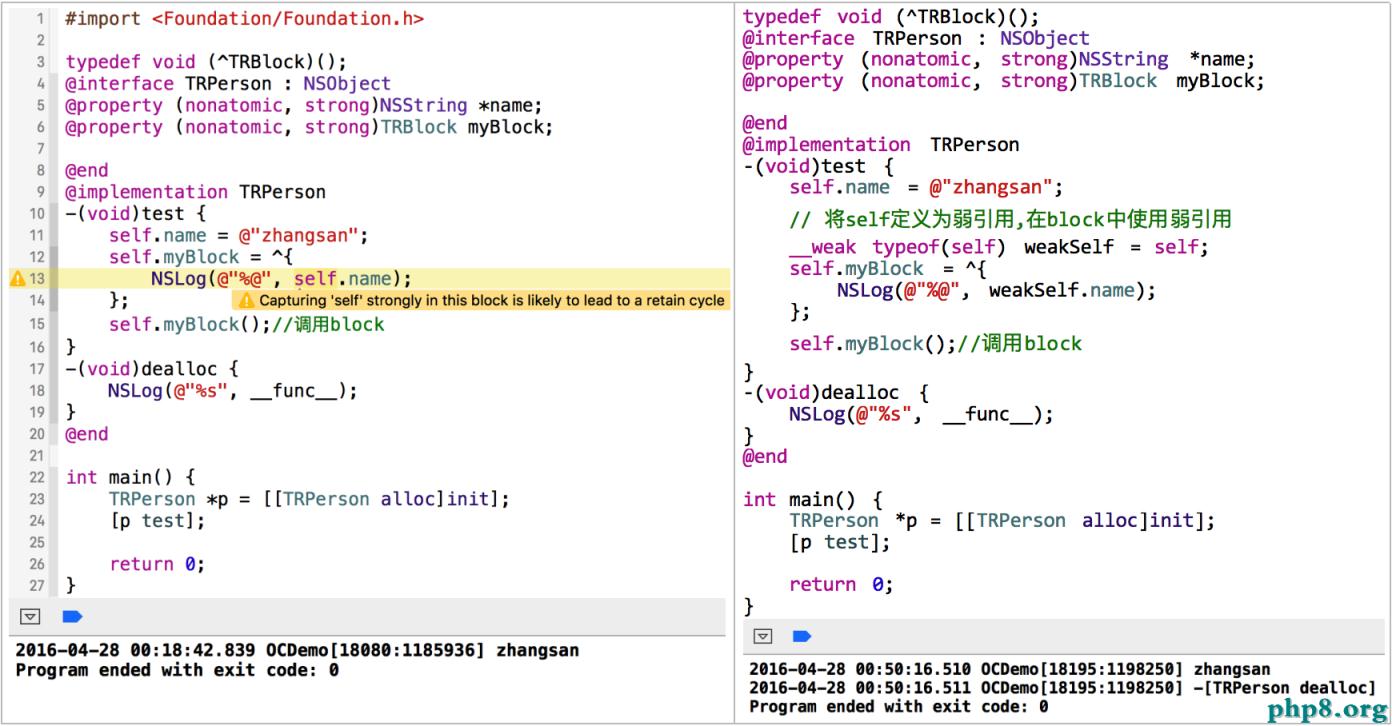Click the code folding ribbon next to line 12

(x=54, y=257)
